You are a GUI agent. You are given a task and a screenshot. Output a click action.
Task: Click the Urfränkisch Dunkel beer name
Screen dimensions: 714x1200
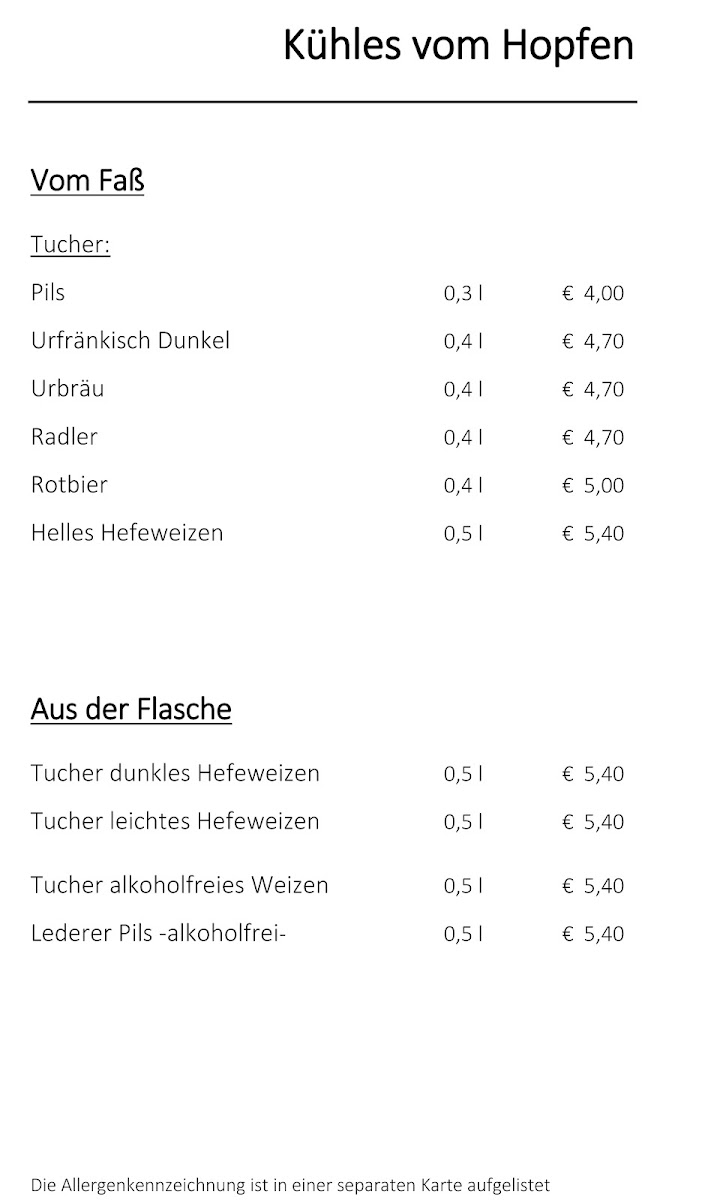click(130, 341)
